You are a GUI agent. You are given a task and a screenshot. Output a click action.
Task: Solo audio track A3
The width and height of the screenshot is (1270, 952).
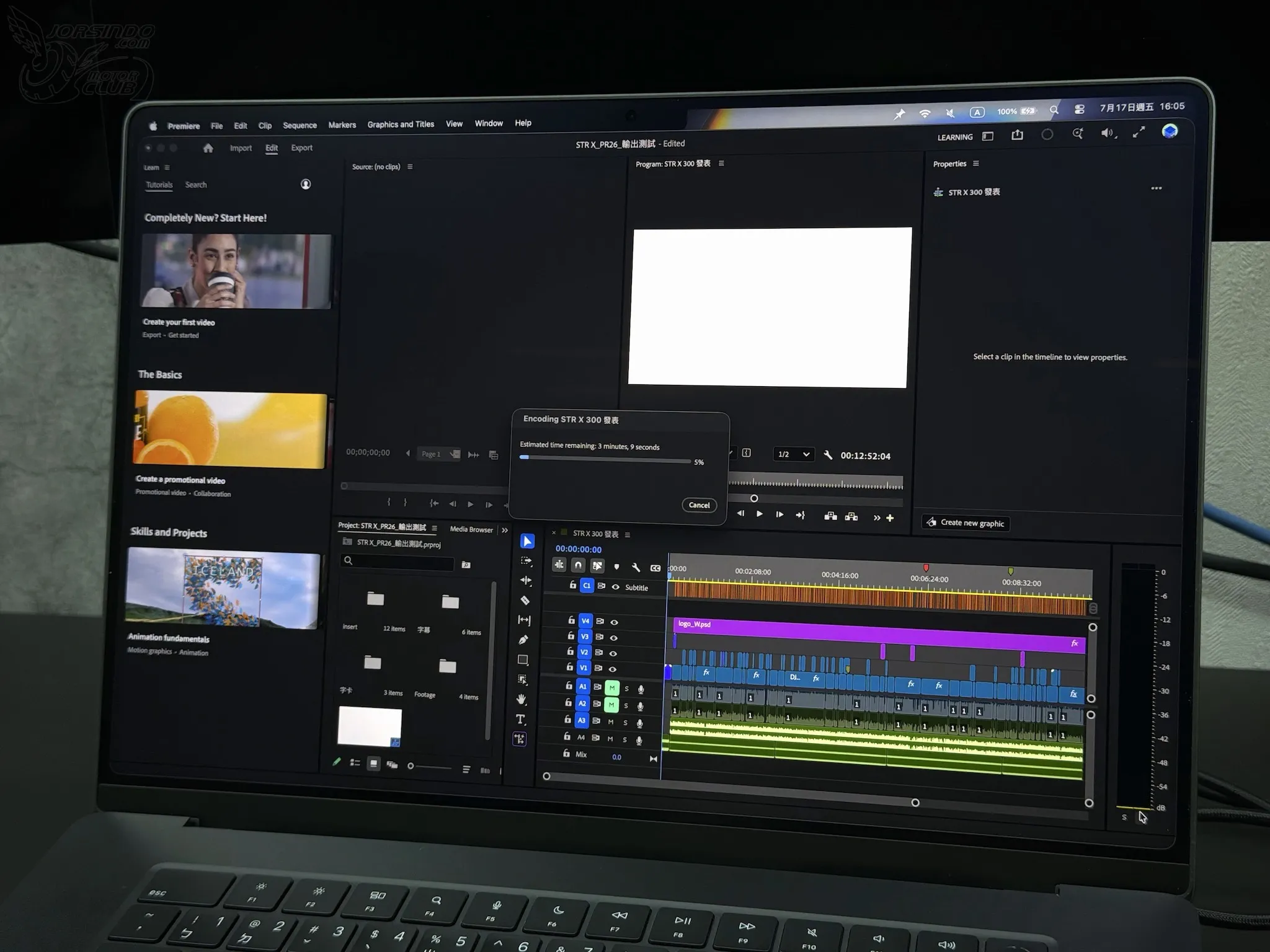625,723
